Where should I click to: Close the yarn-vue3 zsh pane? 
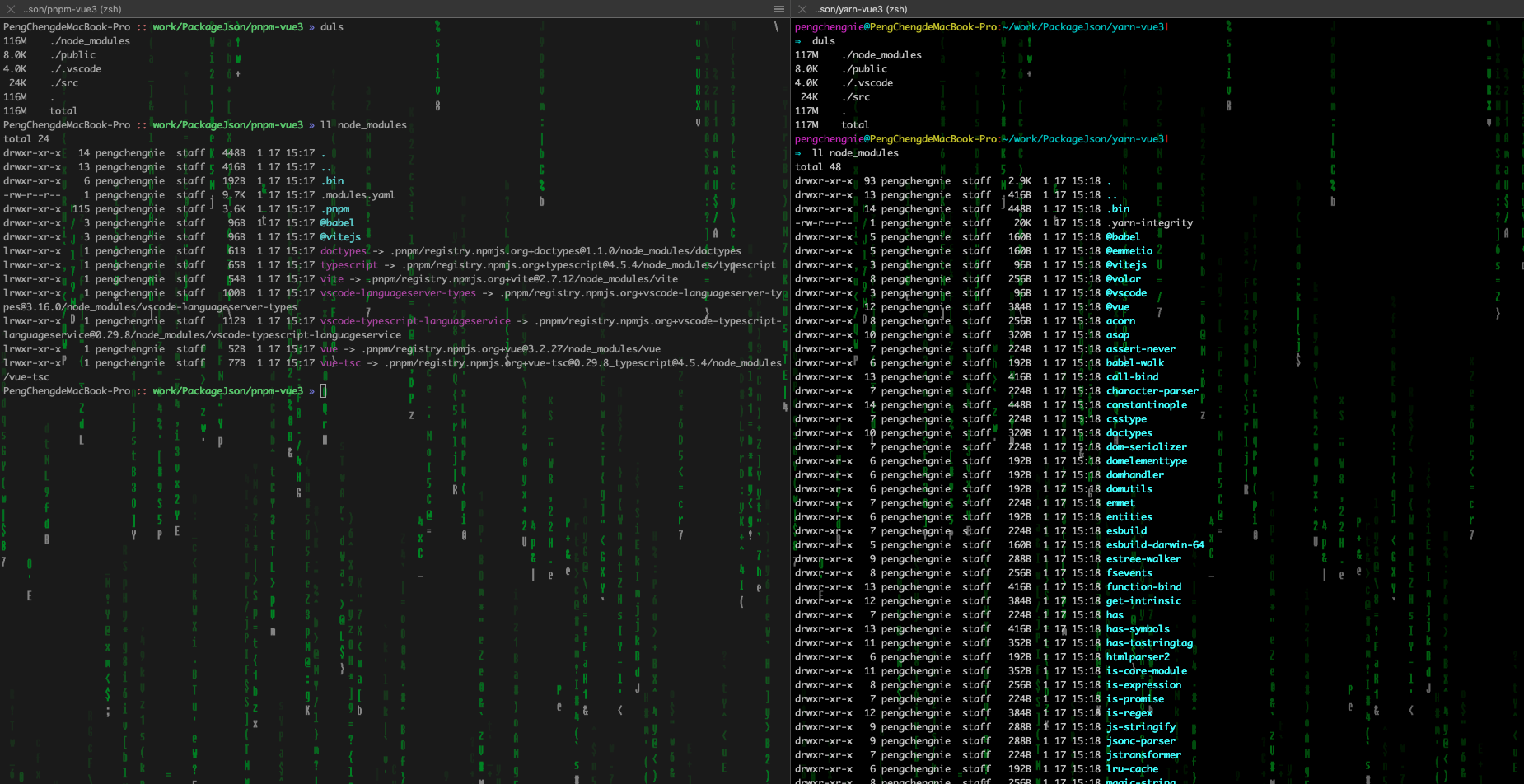802,9
